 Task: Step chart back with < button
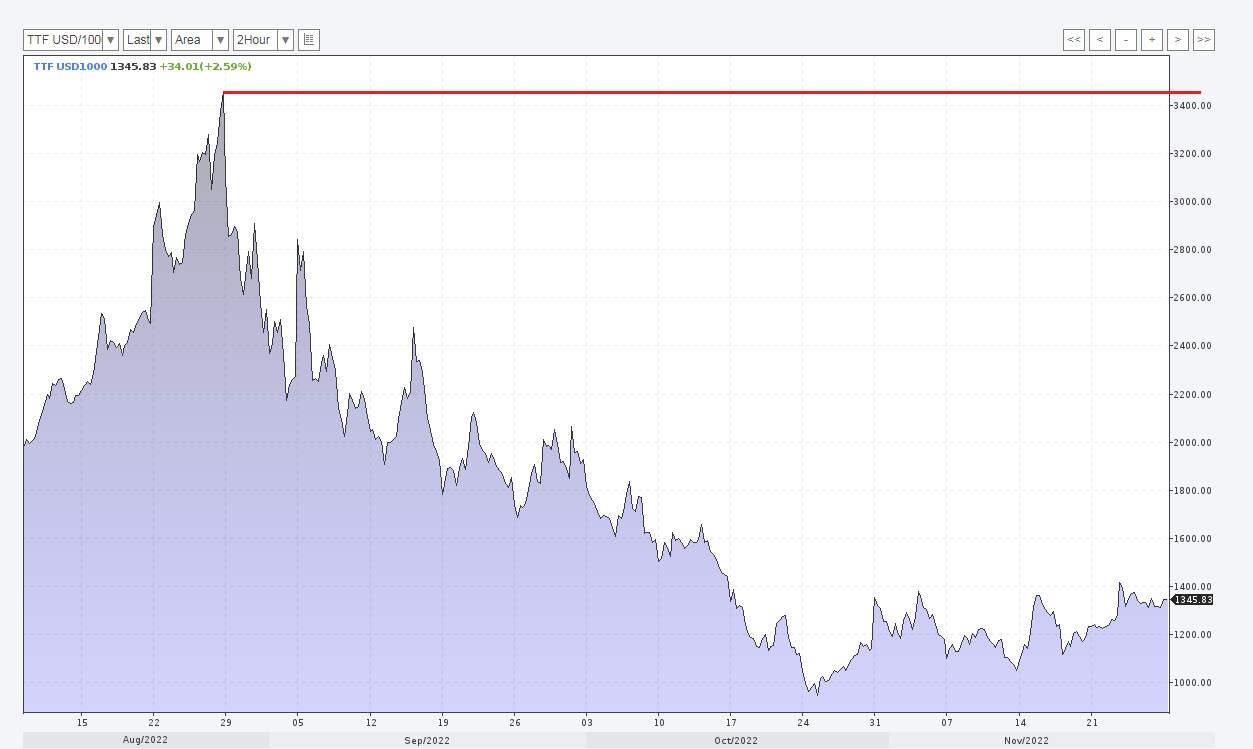click(1100, 40)
